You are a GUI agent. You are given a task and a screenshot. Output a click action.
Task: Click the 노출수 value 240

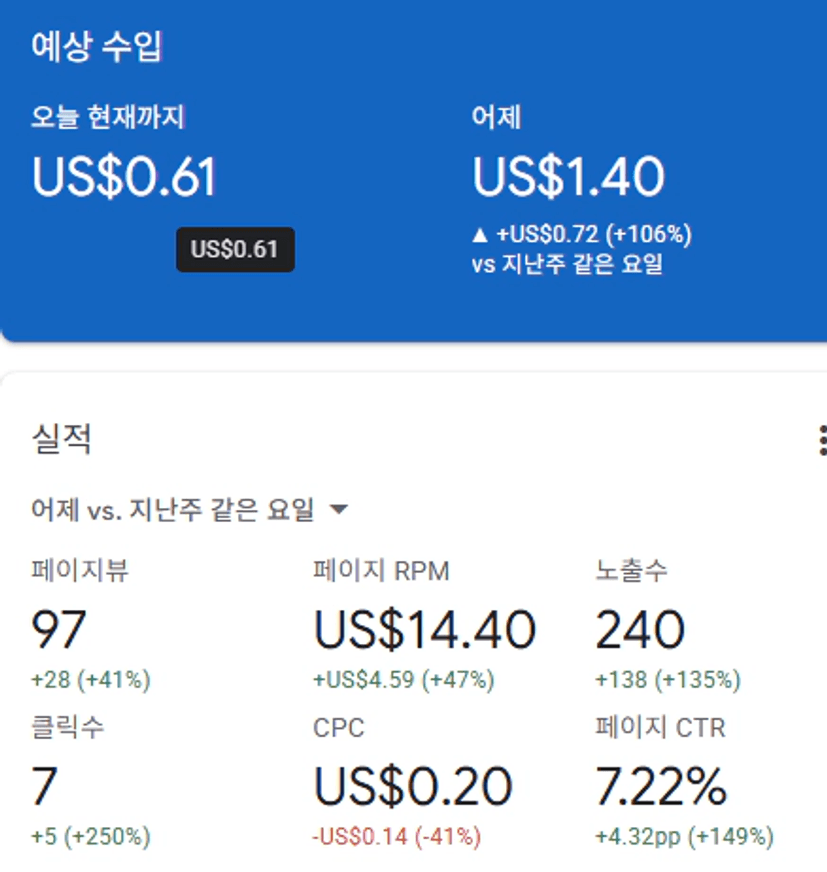[x=640, y=630]
